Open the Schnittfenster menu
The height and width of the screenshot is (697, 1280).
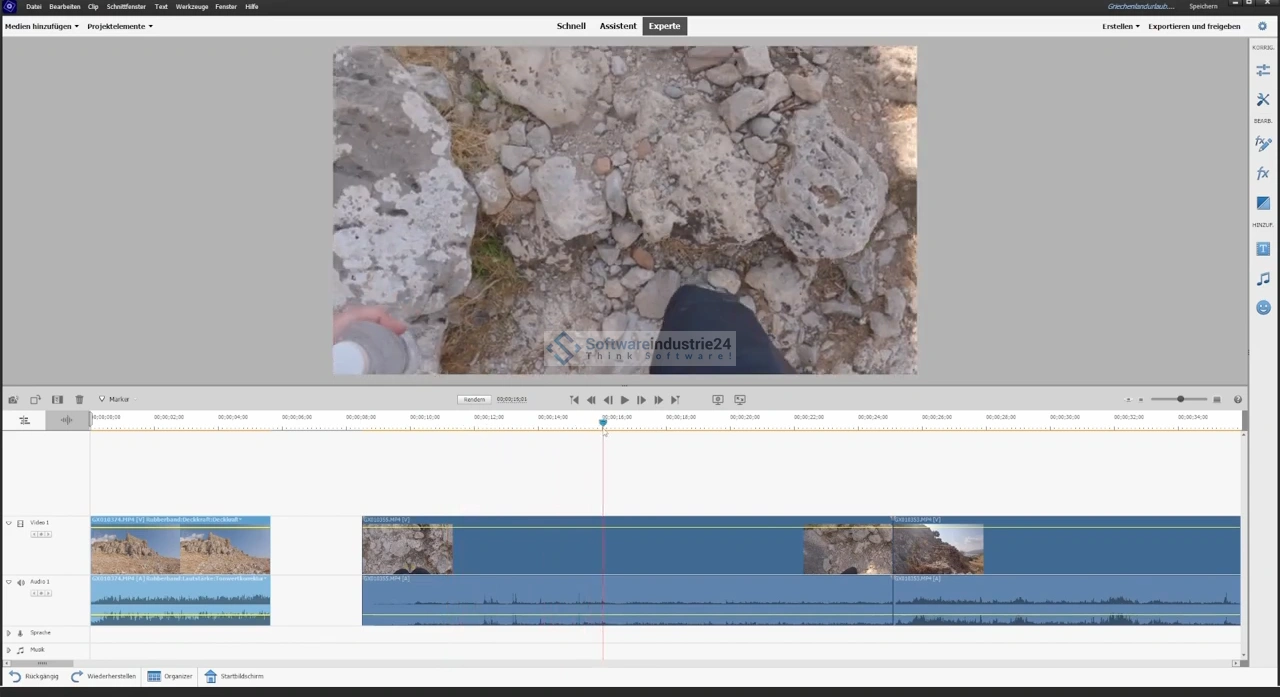(x=126, y=7)
